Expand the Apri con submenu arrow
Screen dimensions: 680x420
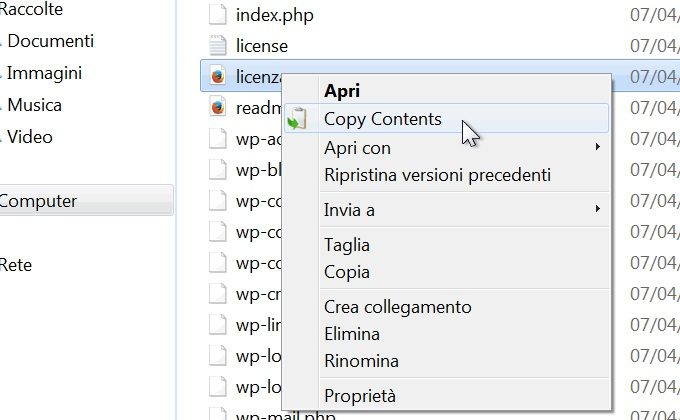click(598, 148)
